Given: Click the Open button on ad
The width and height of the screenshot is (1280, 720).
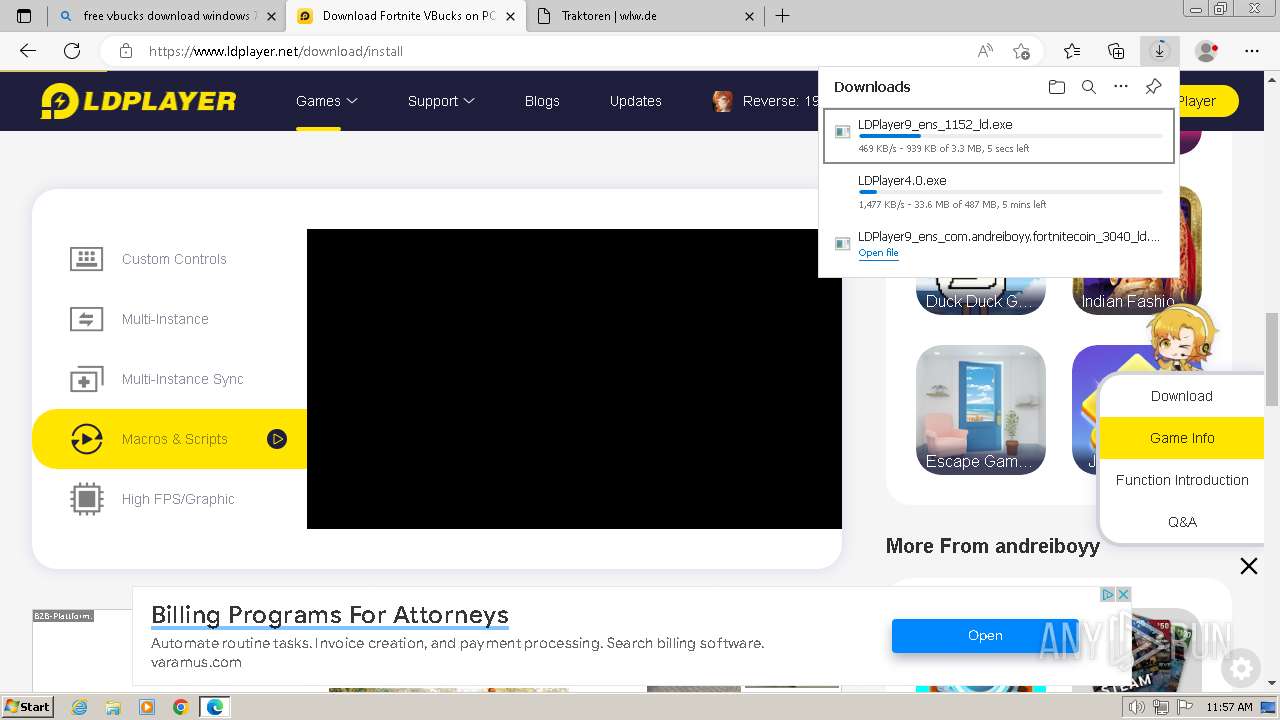Looking at the screenshot, I should (985, 635).
